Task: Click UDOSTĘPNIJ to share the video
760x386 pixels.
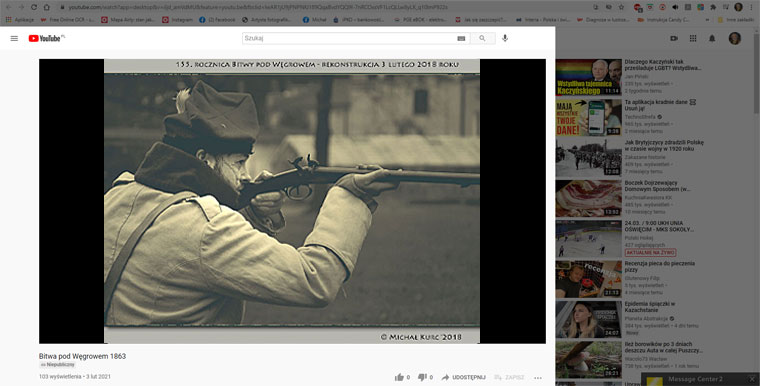Action: click(x=463, y=377)
